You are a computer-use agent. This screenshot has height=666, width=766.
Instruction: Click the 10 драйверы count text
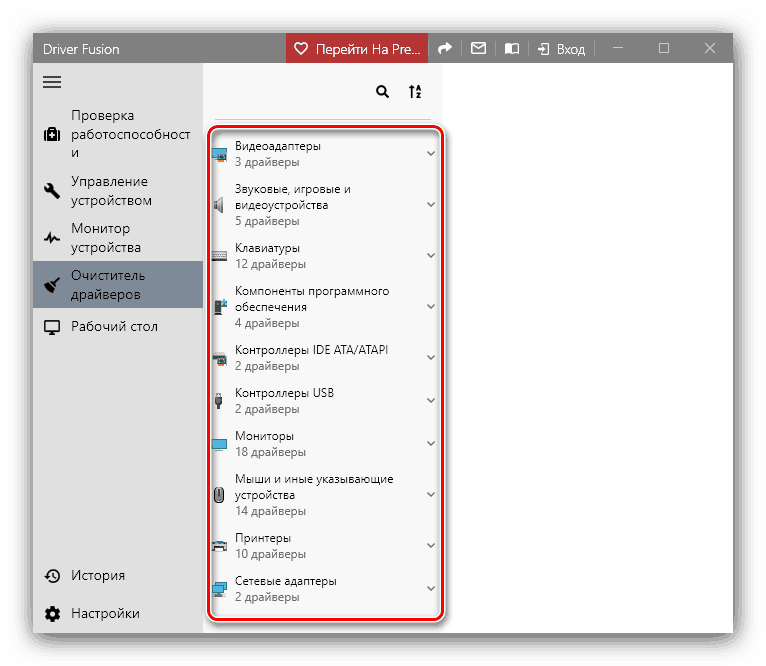click(x=270, y=554)
